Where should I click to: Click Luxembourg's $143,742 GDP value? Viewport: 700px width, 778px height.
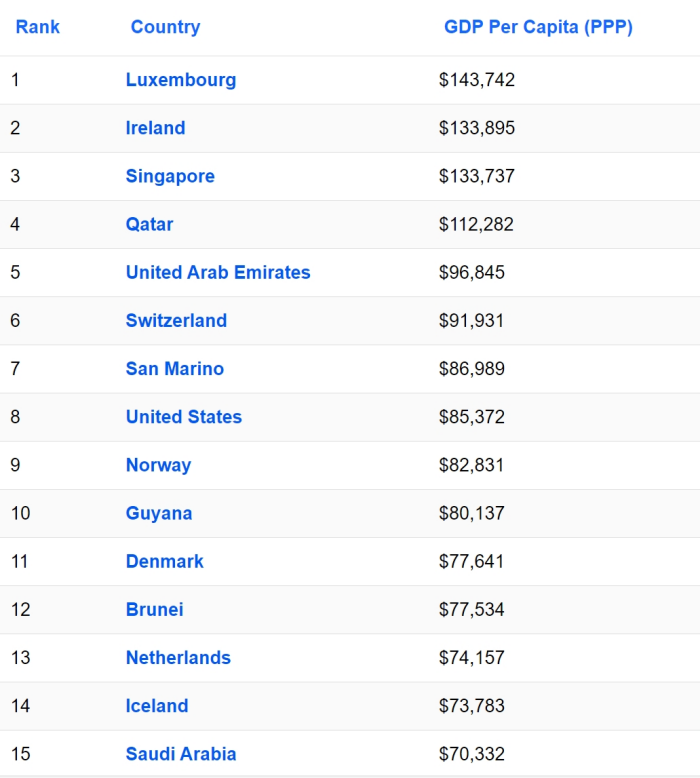pos(477,80)
